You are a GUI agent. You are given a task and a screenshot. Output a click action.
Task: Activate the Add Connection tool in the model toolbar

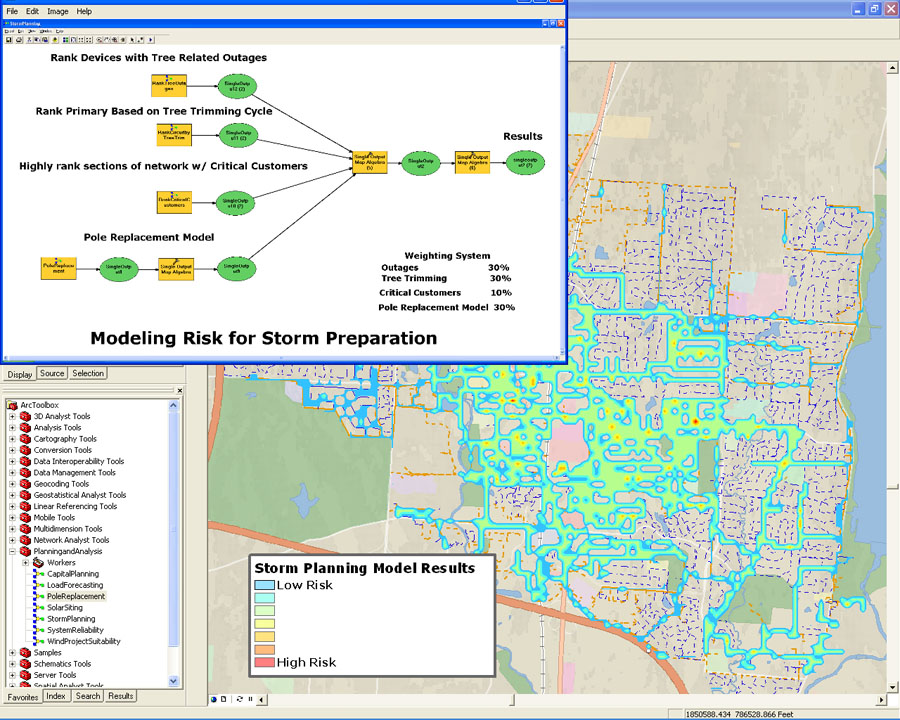click(x=139, y=40)
